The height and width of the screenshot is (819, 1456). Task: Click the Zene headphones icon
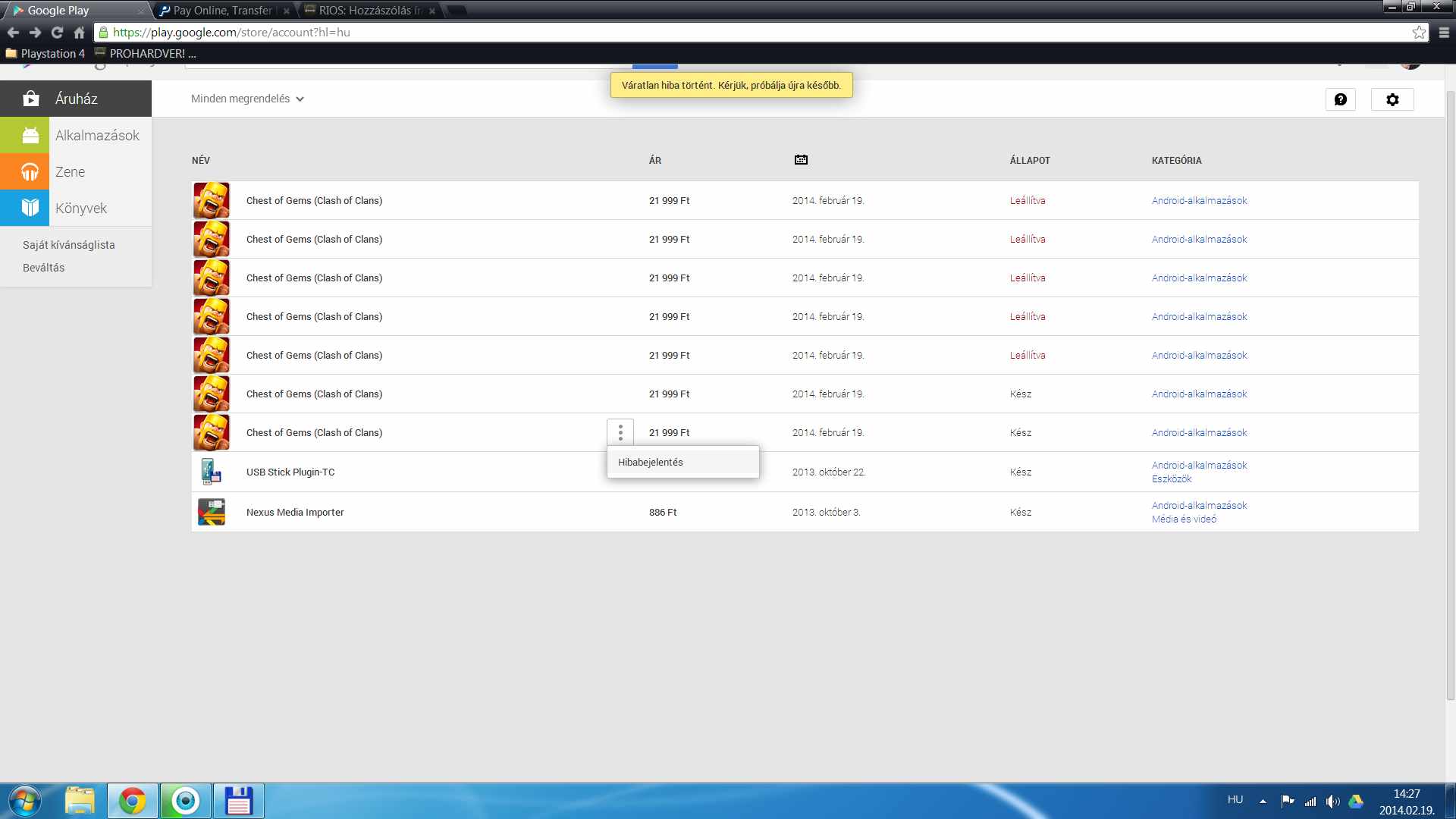click(30, 172)
